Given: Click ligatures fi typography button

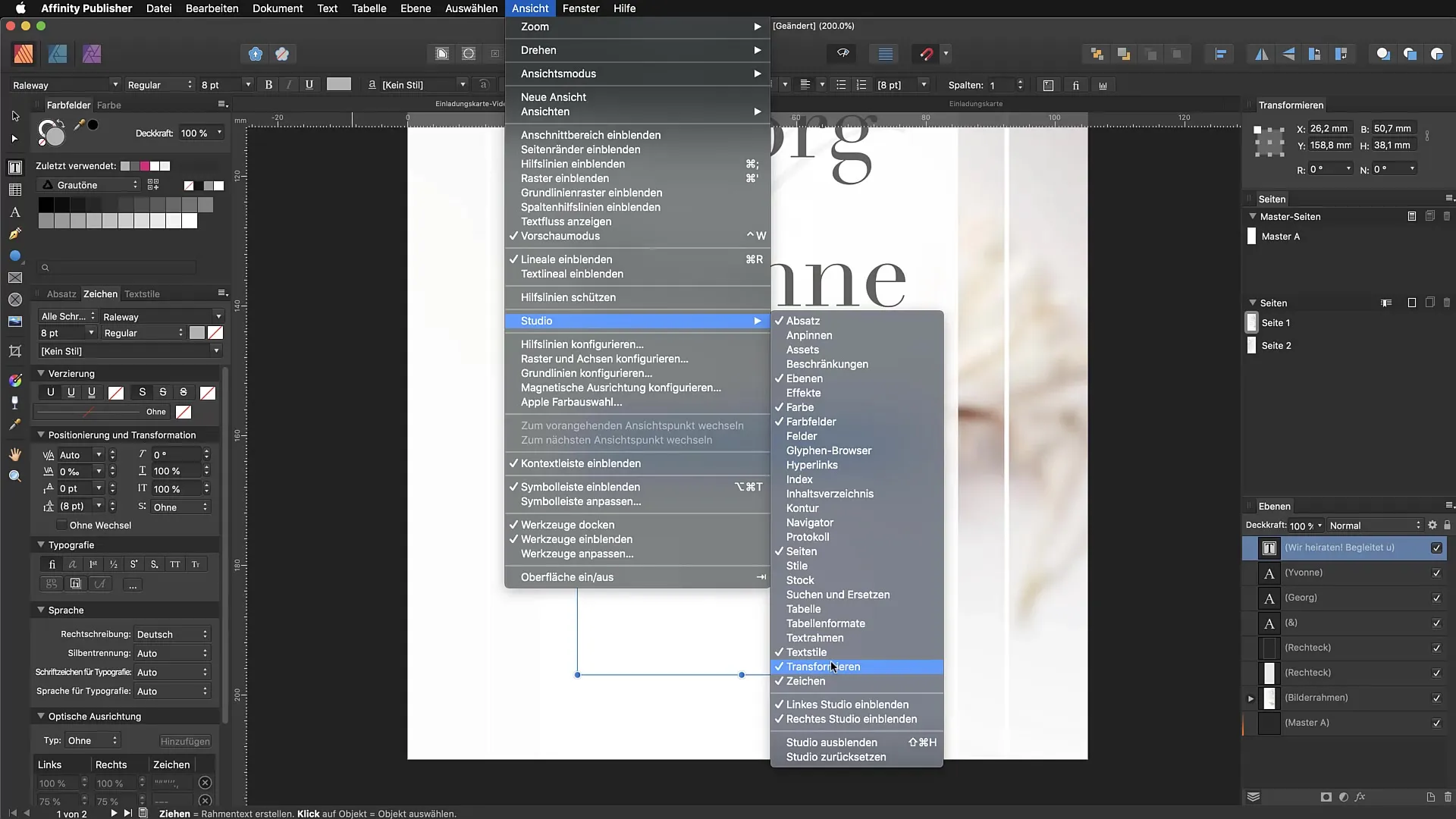Looking at the screenshot, I should (x=52, y=564).
